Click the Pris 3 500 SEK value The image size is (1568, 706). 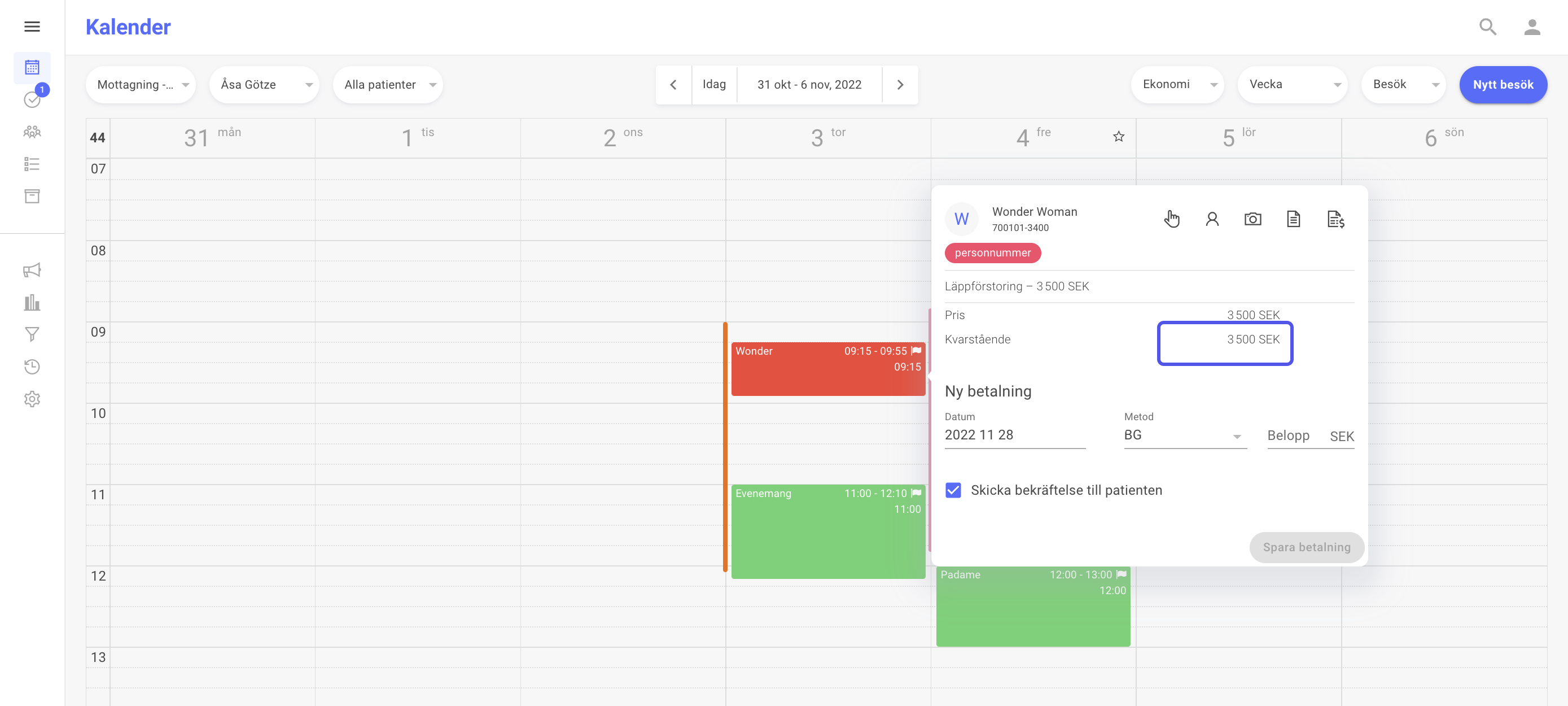pyautogui.click(x=1253, y=315)
